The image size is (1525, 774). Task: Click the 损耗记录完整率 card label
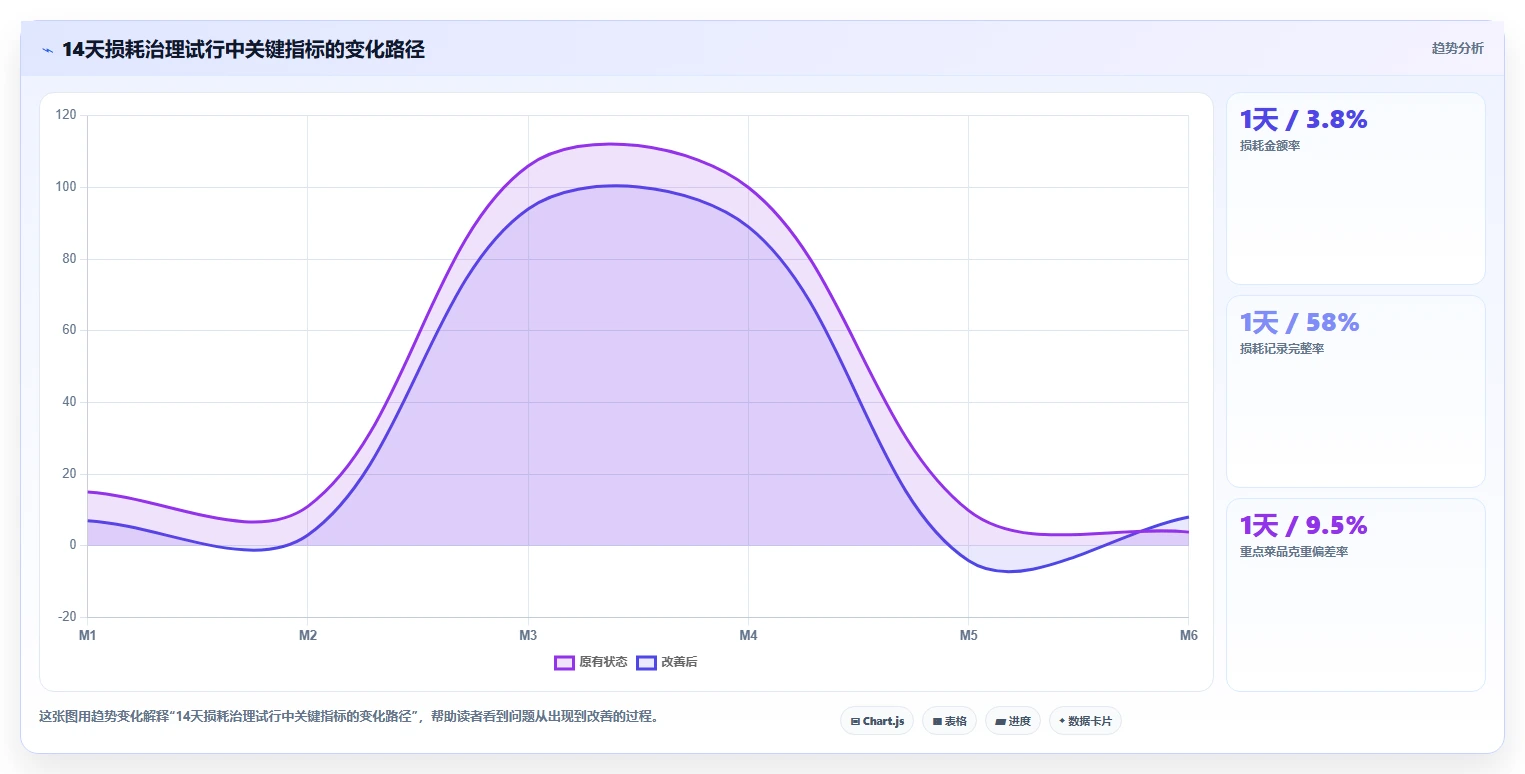click(1282, 349)
